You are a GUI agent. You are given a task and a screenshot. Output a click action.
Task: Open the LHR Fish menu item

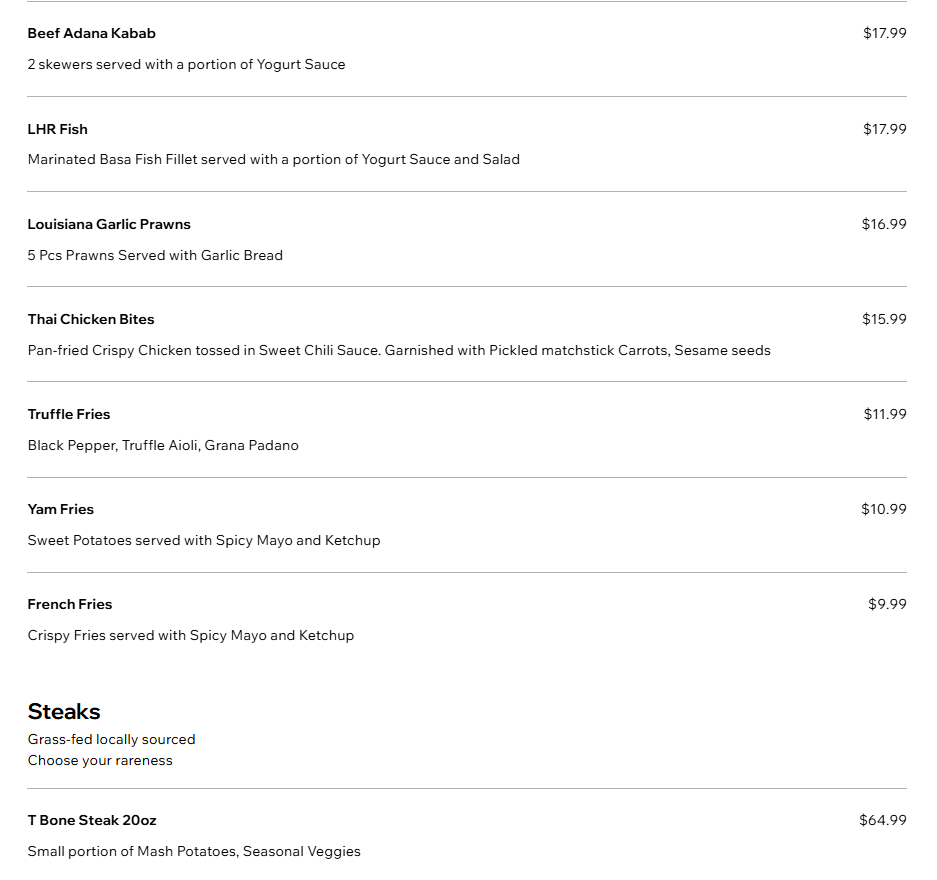[57, 129]
